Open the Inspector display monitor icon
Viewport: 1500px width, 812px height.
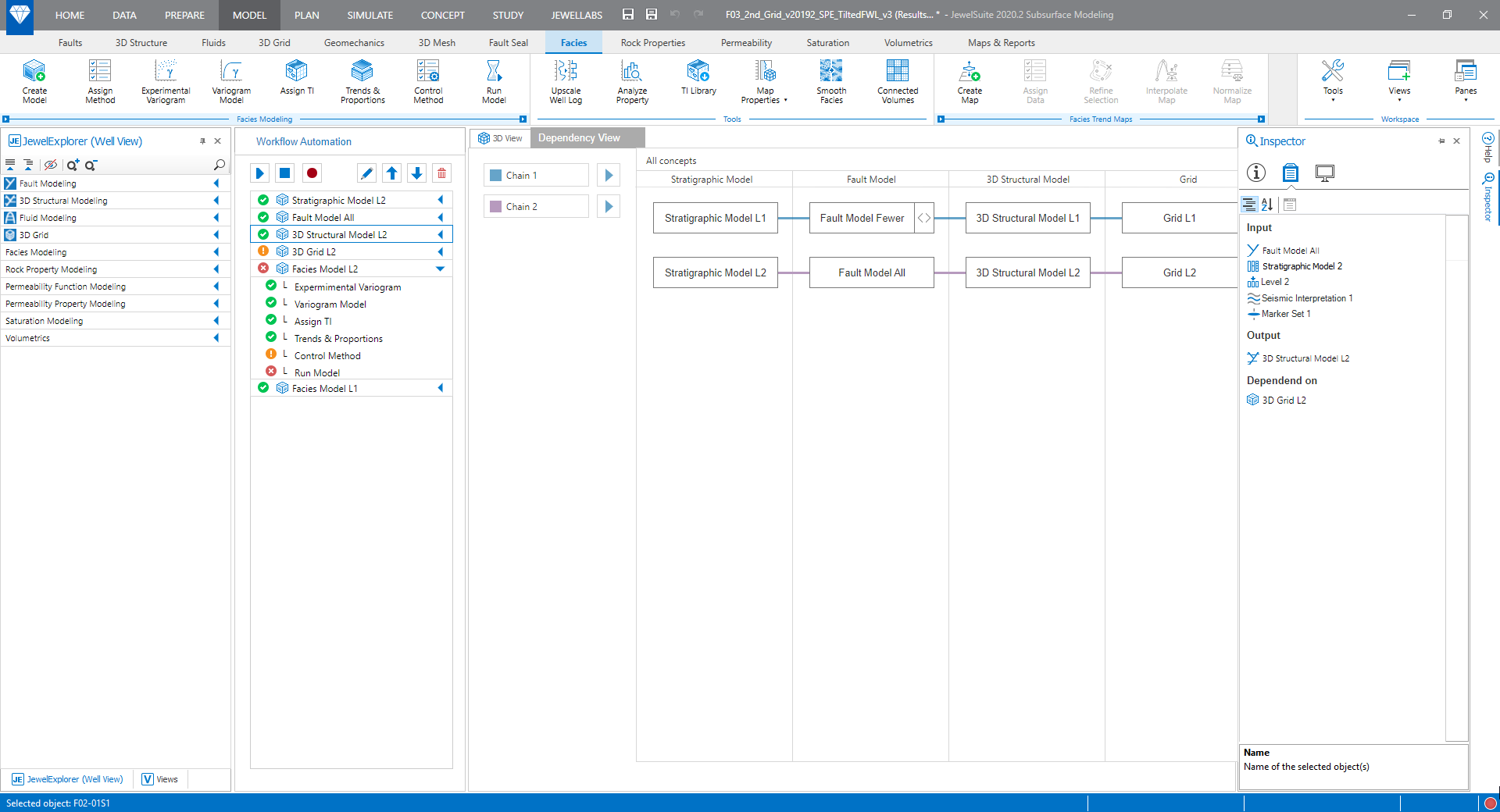[x=1325, y=173]
